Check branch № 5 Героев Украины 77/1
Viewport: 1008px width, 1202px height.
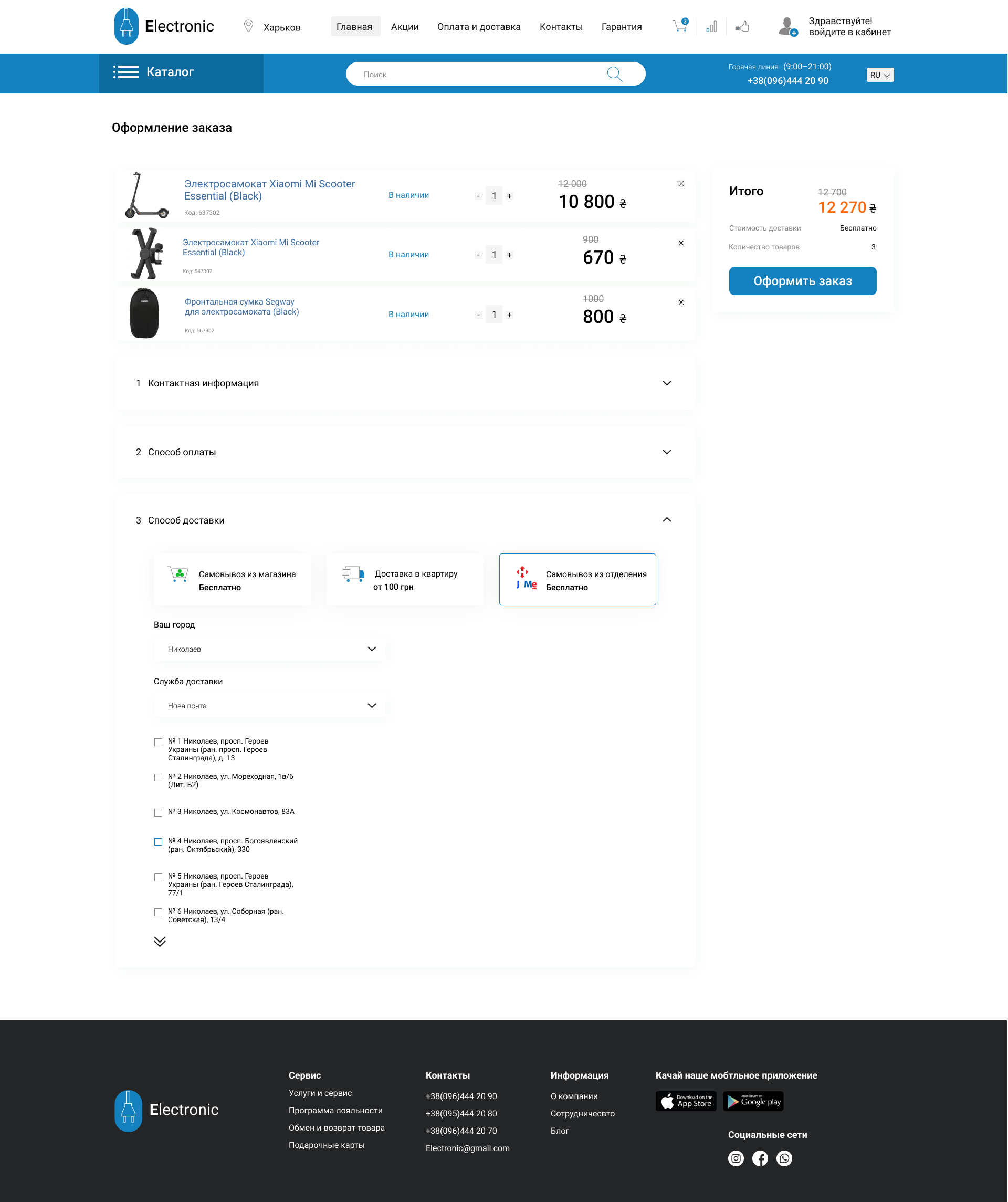[x=158, y=877]
